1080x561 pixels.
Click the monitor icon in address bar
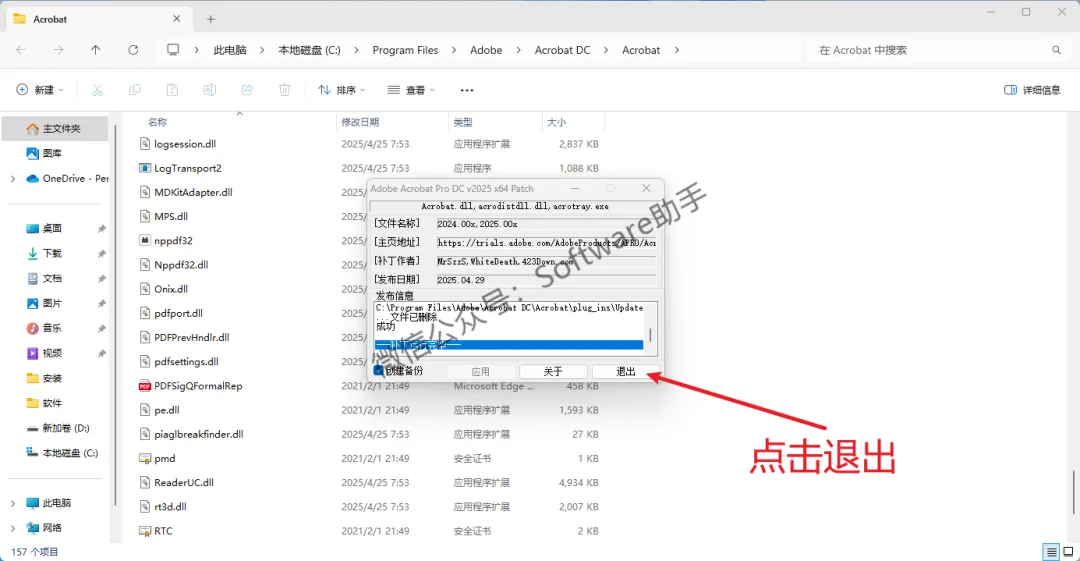click(173, 50)
